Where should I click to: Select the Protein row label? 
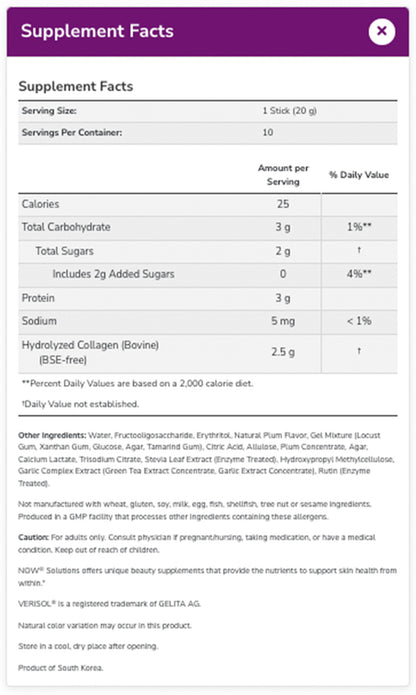pyautogui.click(x=38, y=298)
